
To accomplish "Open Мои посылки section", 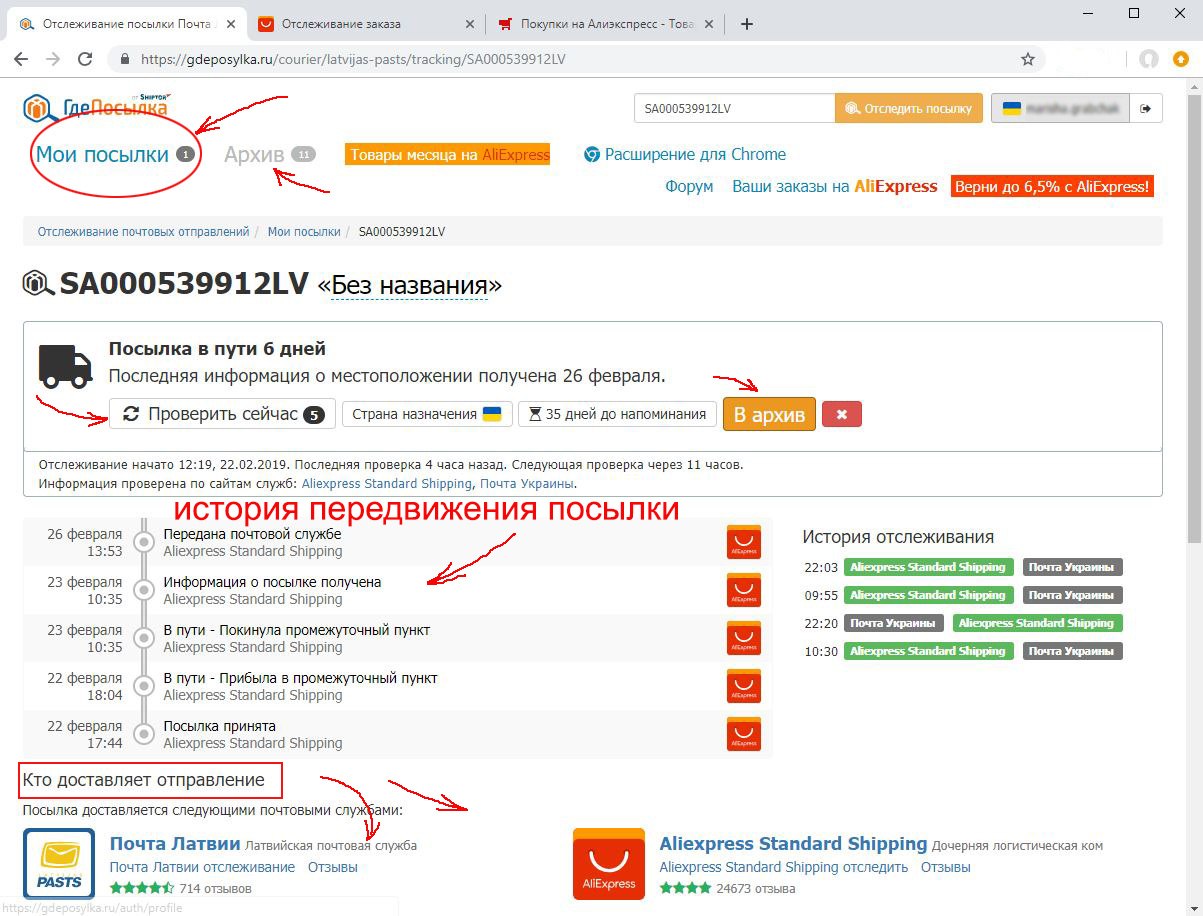I will (115, 154).
